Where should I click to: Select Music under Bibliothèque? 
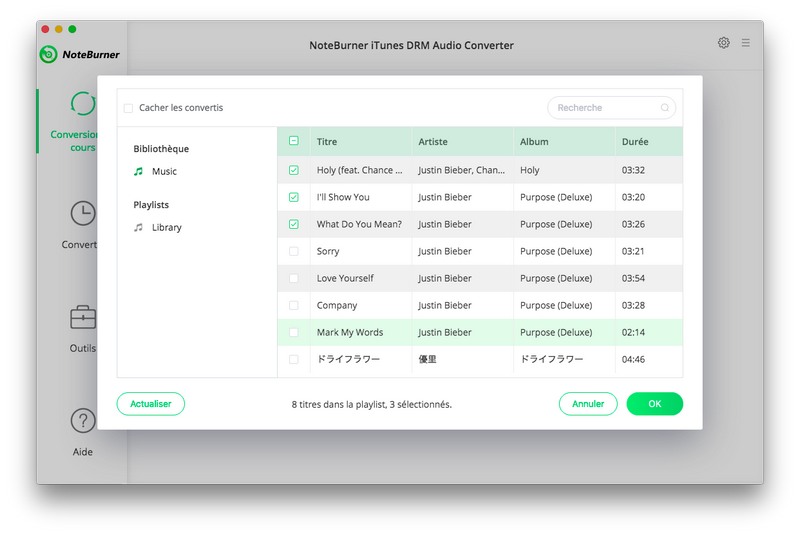point(164,171)
